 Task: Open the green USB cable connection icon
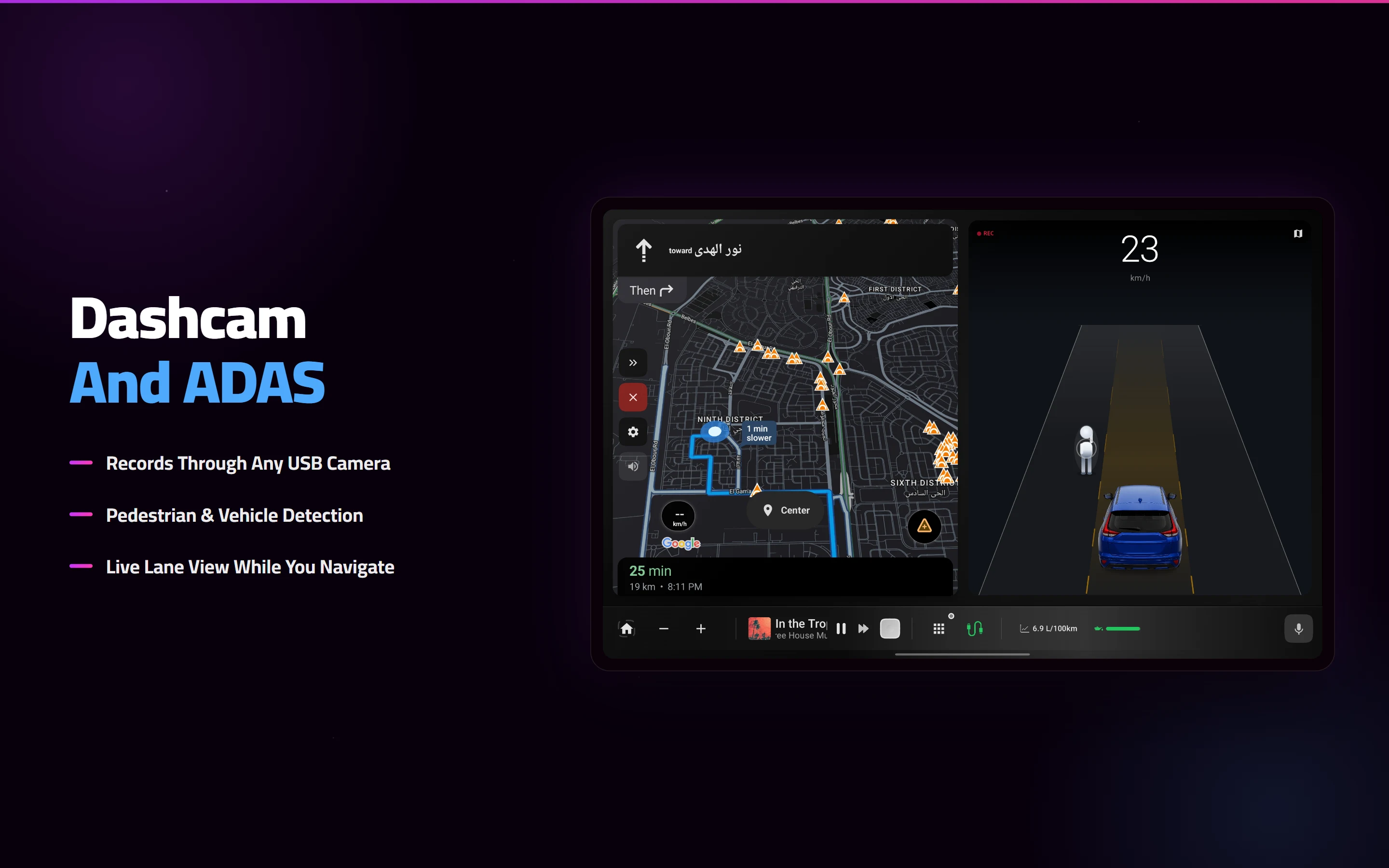pos(975,629)
